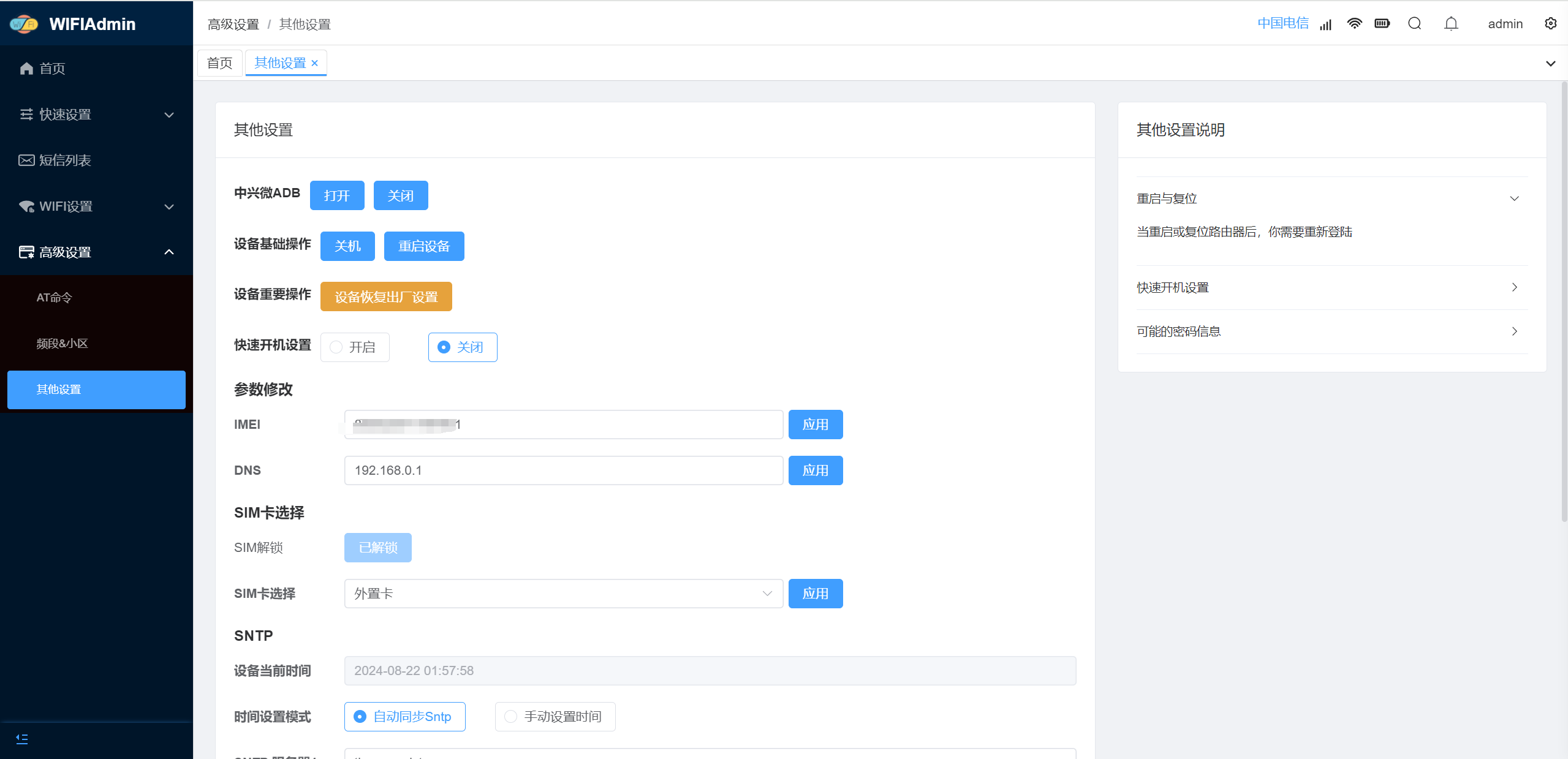Open 其他设置 sidebar item
This screenshot has height=759, width=1568.
[x=96, y=390]
